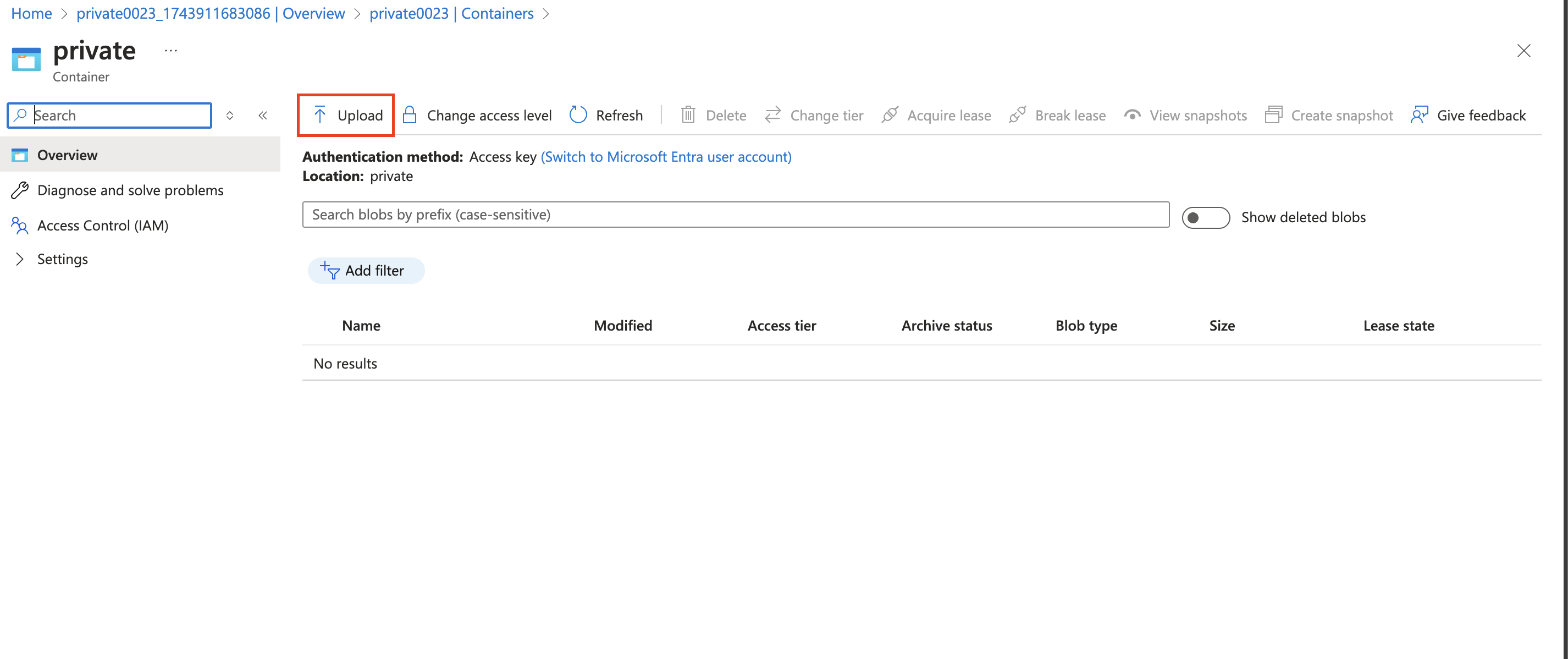Click the View snapshots label
The height and width of the screenshot is (659, 1568).
pyautogui.click(x=1198, y=115)
